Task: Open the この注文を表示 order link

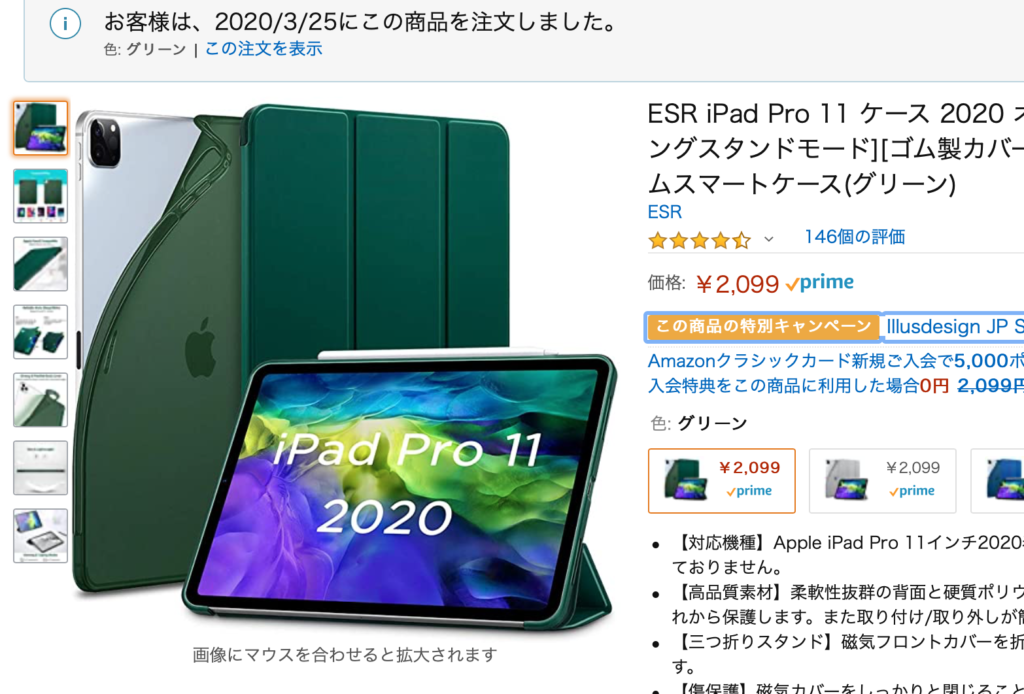Action: (x=263, y=49)
